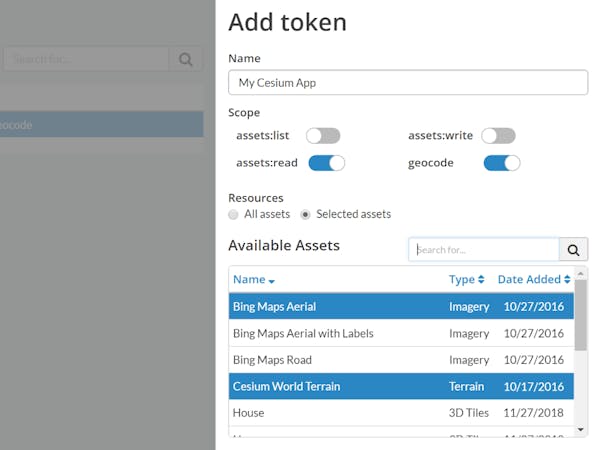Select the Bing Maps Road asset
Viewport: 600px width, 450px height.
point(401,360)
